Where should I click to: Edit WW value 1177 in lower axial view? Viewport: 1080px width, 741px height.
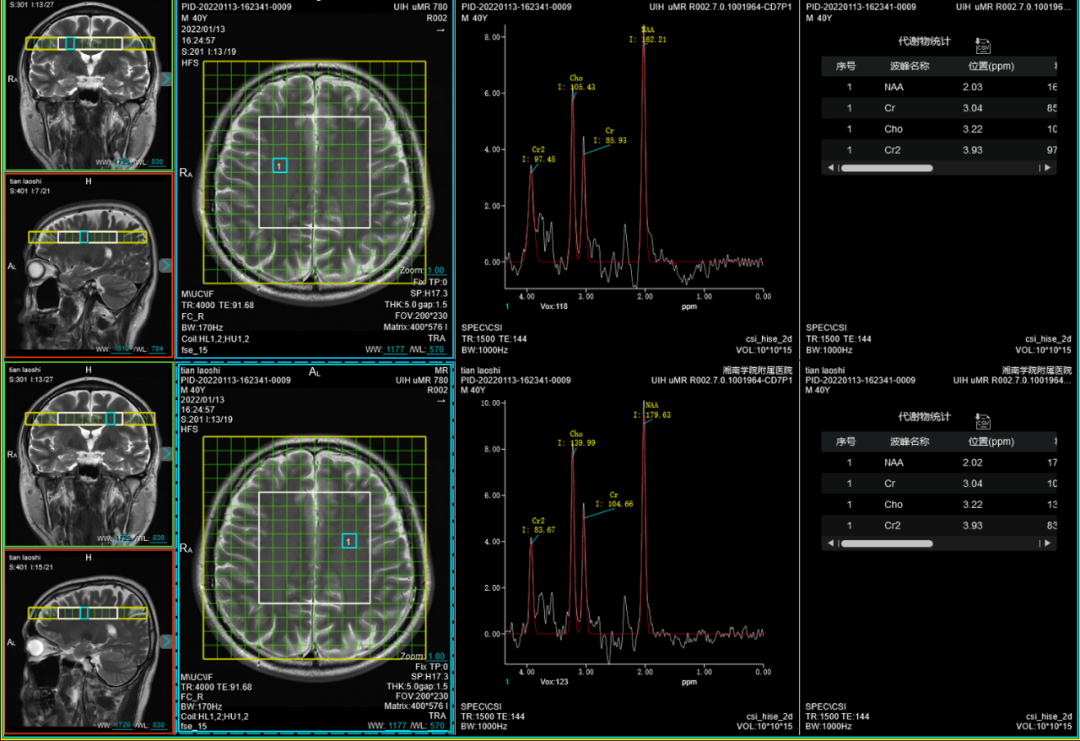(x=397, y=726)
